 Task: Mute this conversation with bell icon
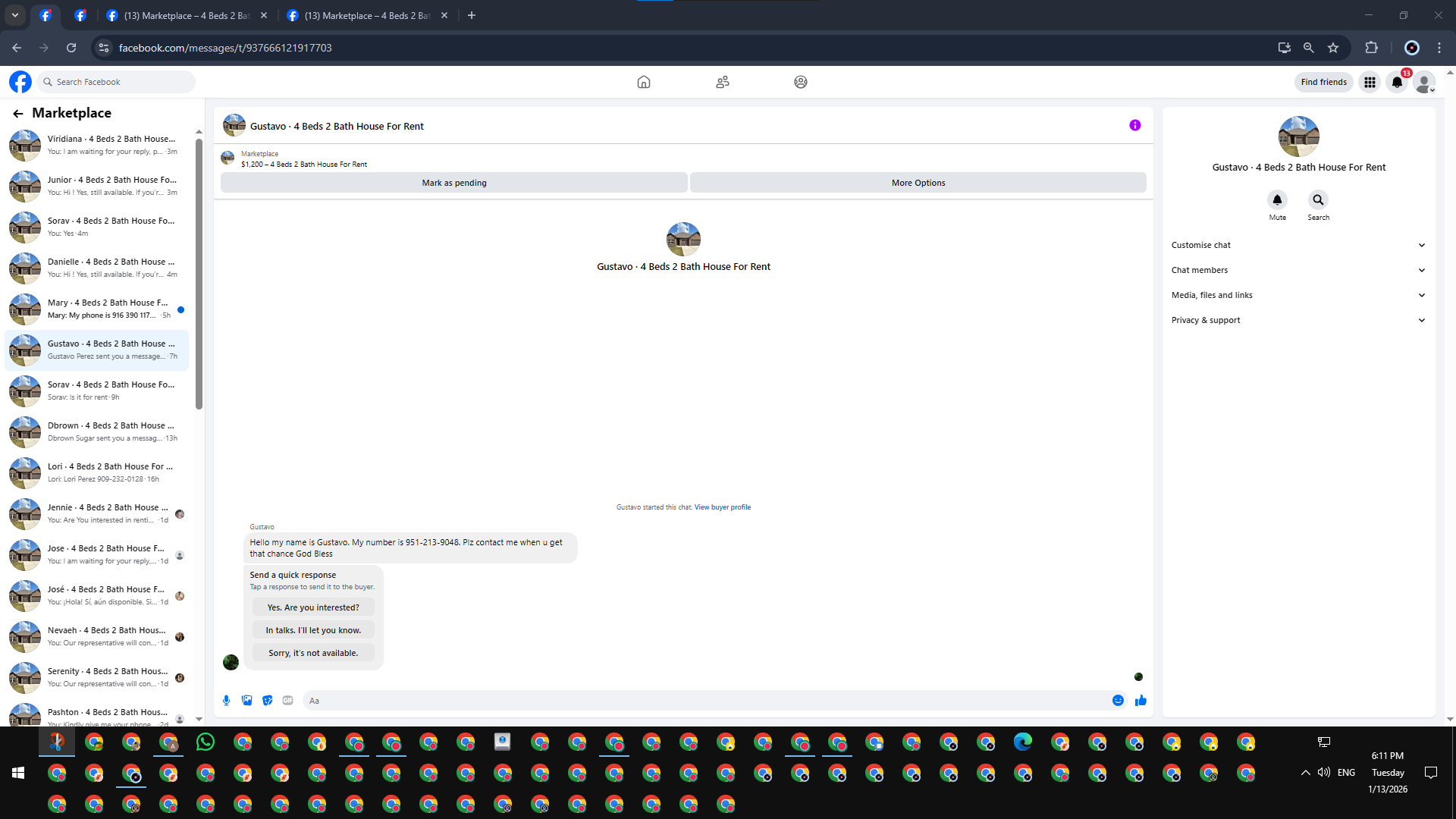tap(1277, 200)
